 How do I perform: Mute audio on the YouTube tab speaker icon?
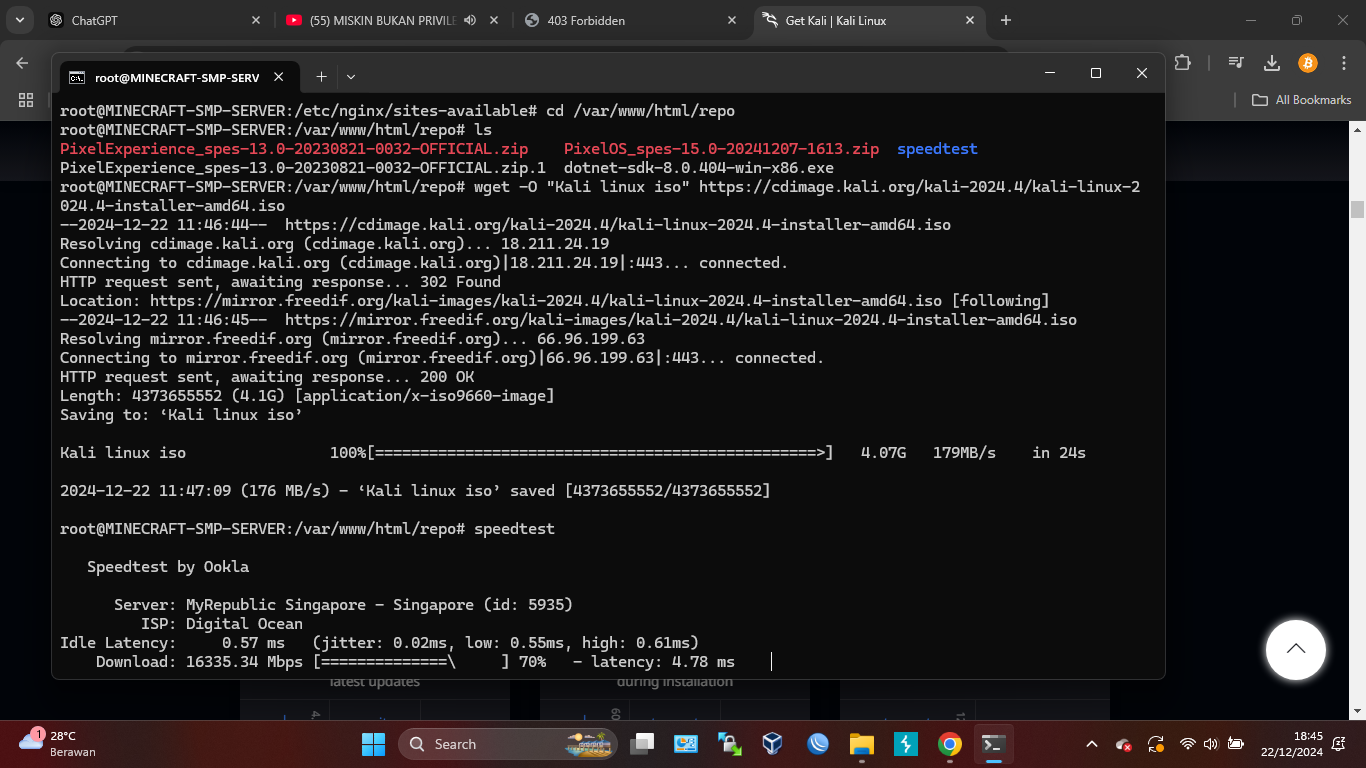(470, 20)
